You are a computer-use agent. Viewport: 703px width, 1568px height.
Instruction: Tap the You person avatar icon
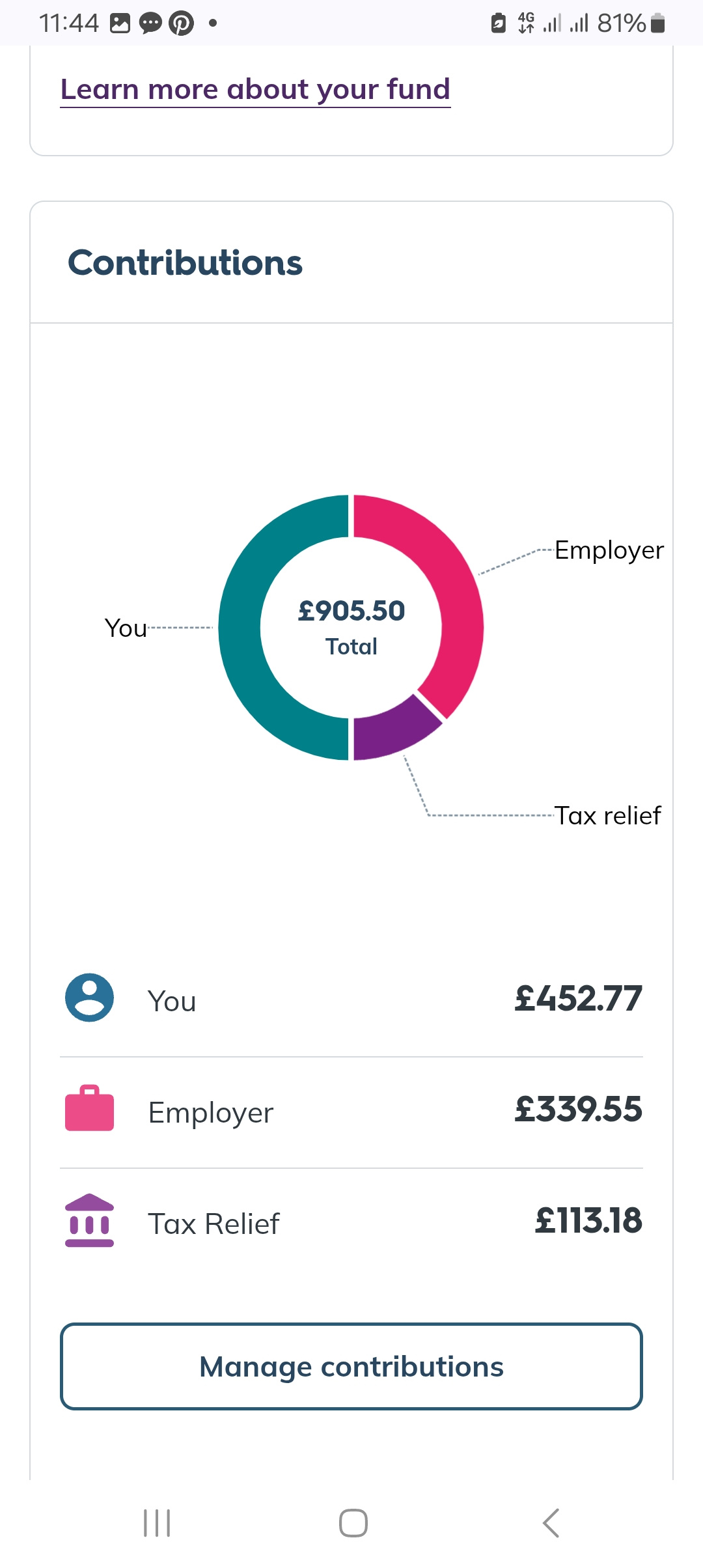pyautogui.click(x=90, y=998)
